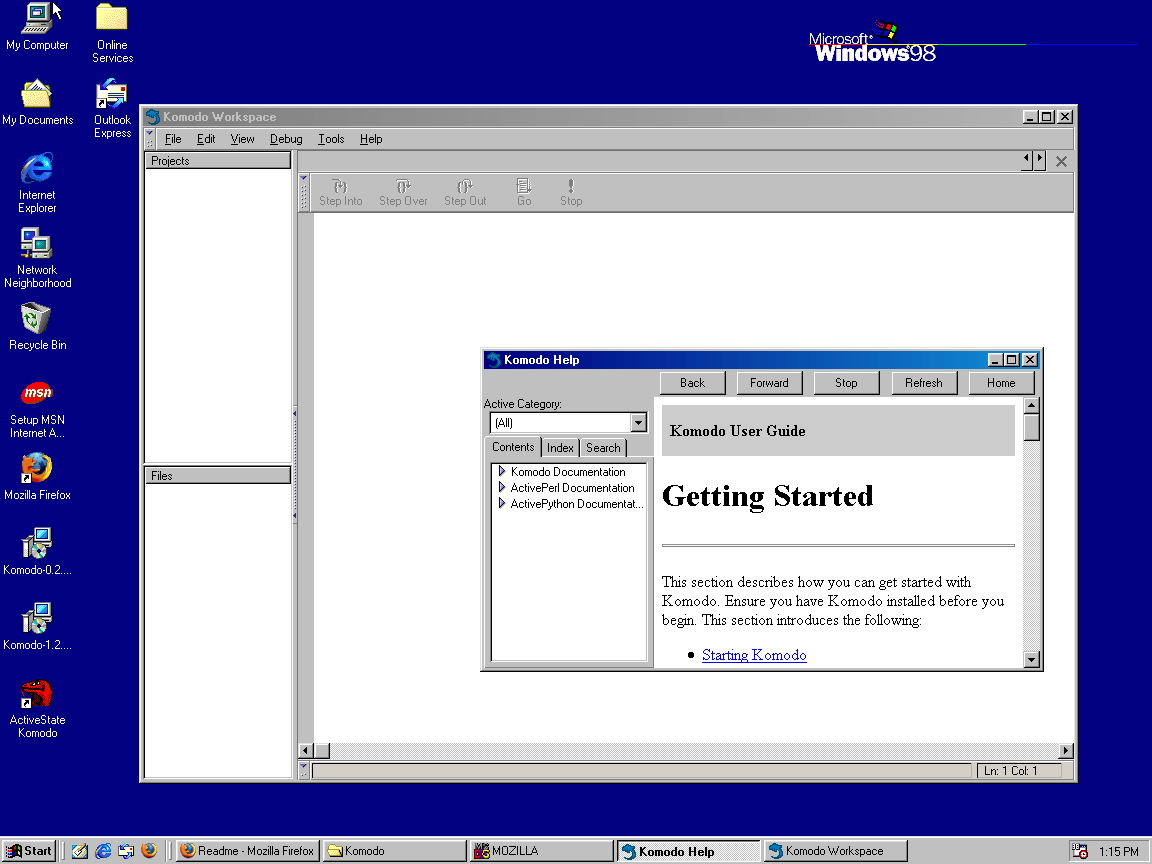Select the Komodo-0.2 installer desktop icon
Viewport: 1152px width, 864px height.
click(x=37, y=552)
